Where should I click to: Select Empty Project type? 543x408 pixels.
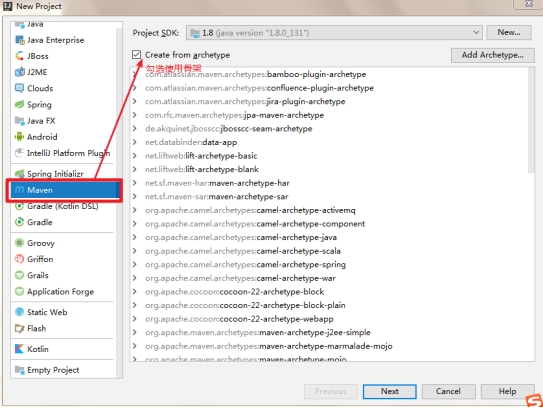pos(53,370)
